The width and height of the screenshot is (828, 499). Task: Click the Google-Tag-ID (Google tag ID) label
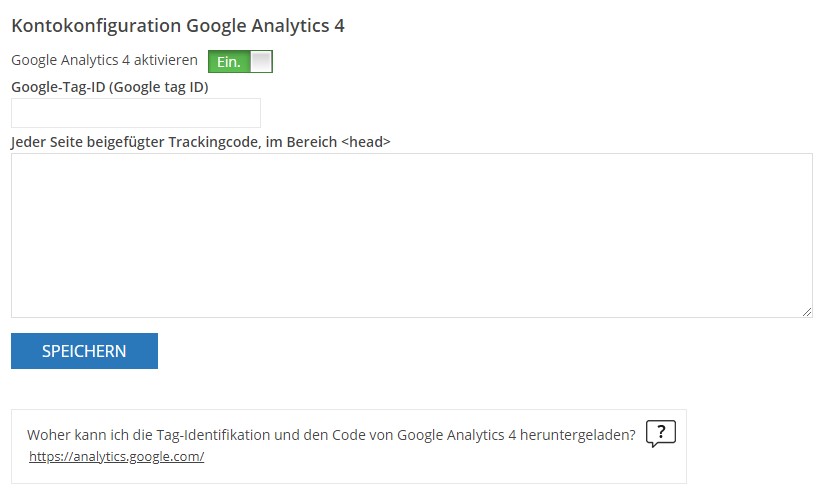110,87
